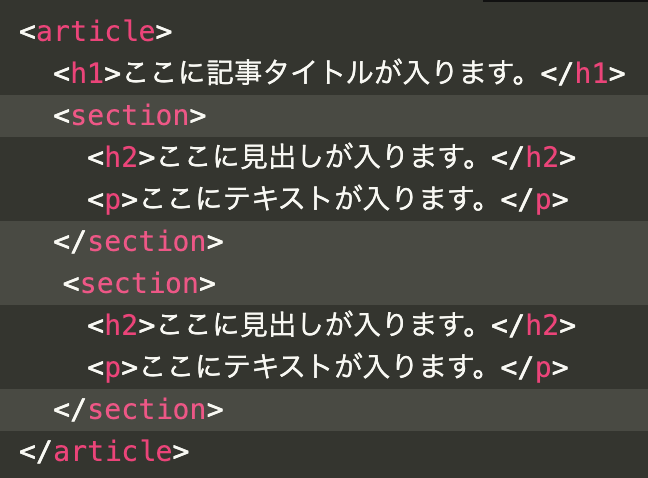Click the first closing section tag

point(139,241)
